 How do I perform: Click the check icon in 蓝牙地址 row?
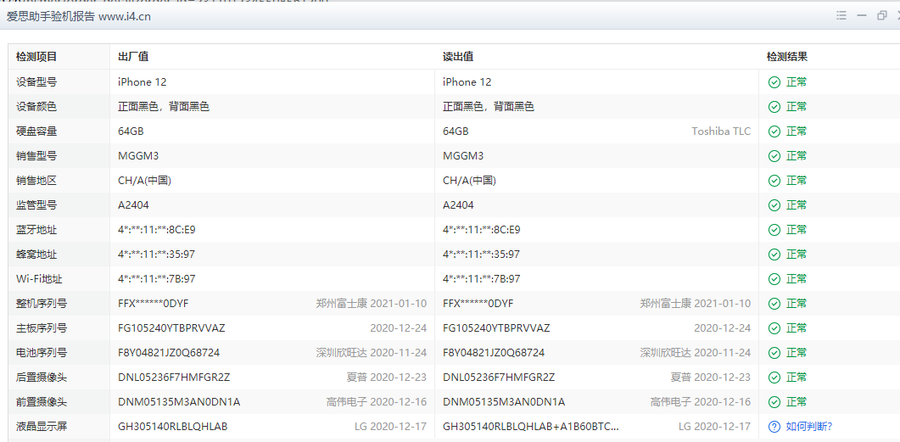(774, 230)
